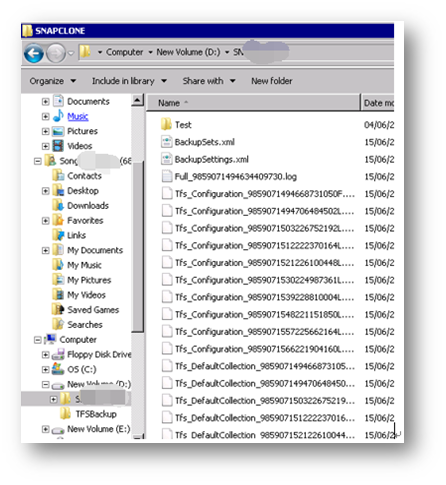Open the Include in library menu
The width and height of the screenshot is (446, 485).
[x=129, y=81]
